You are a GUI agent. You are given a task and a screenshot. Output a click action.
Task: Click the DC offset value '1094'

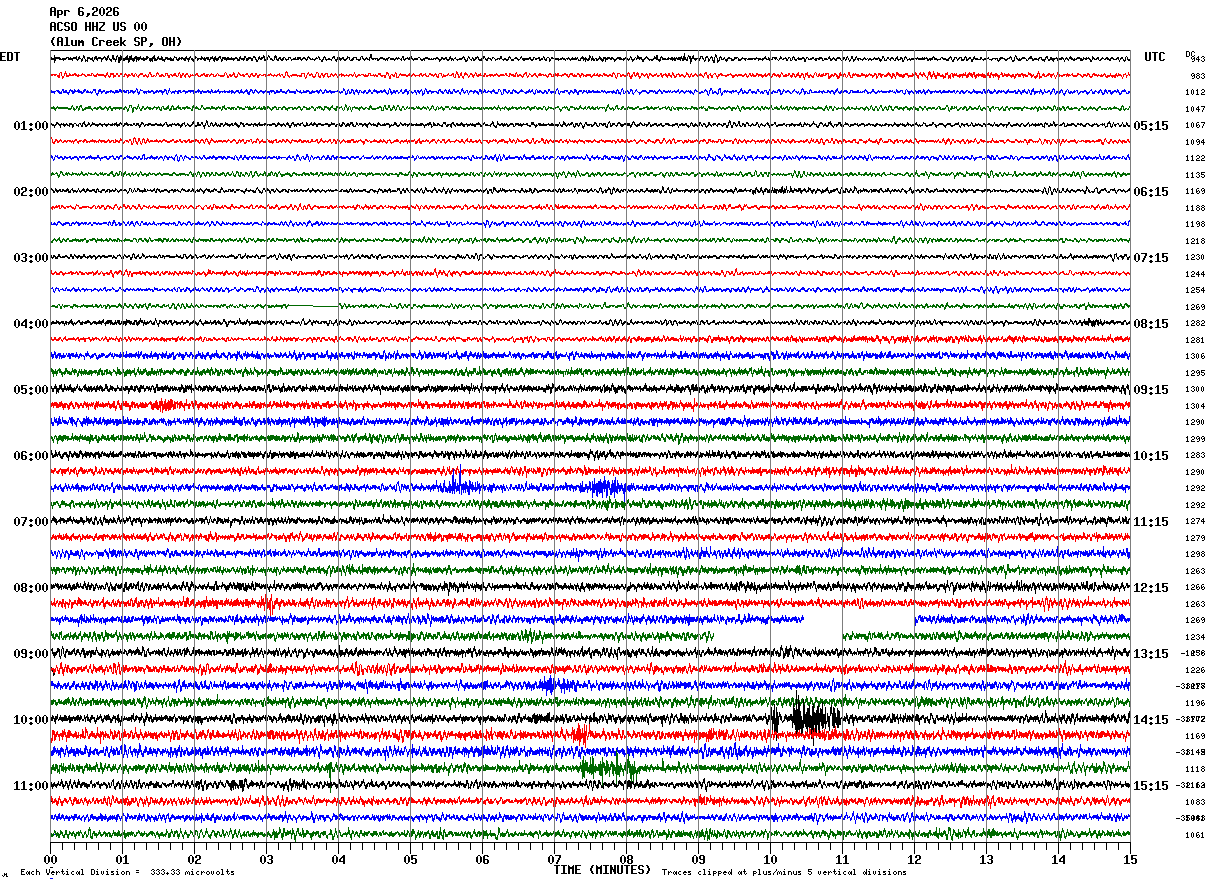(1196, 142)
